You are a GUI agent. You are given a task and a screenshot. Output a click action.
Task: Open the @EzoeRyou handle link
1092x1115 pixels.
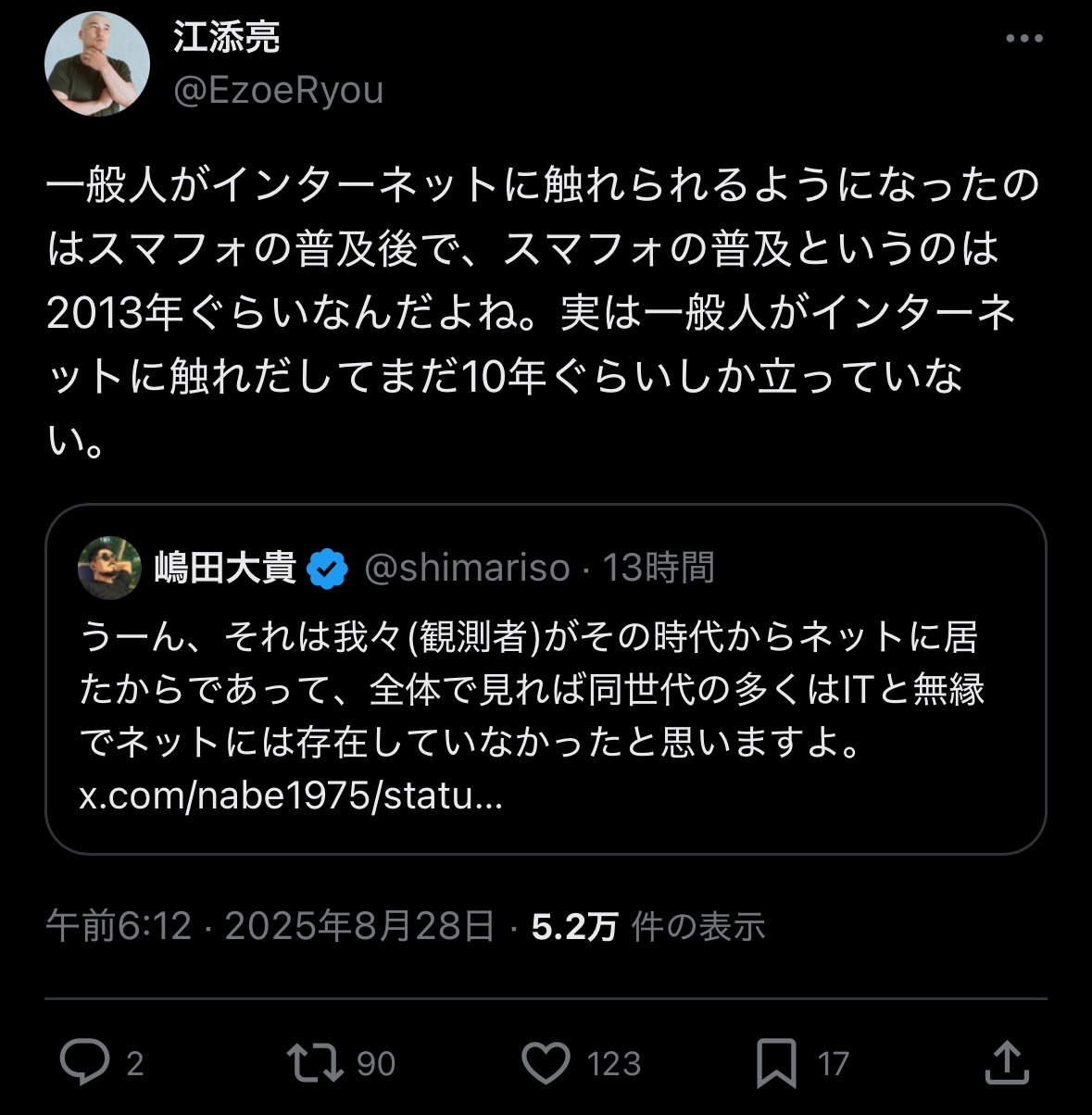pos(278,91)
